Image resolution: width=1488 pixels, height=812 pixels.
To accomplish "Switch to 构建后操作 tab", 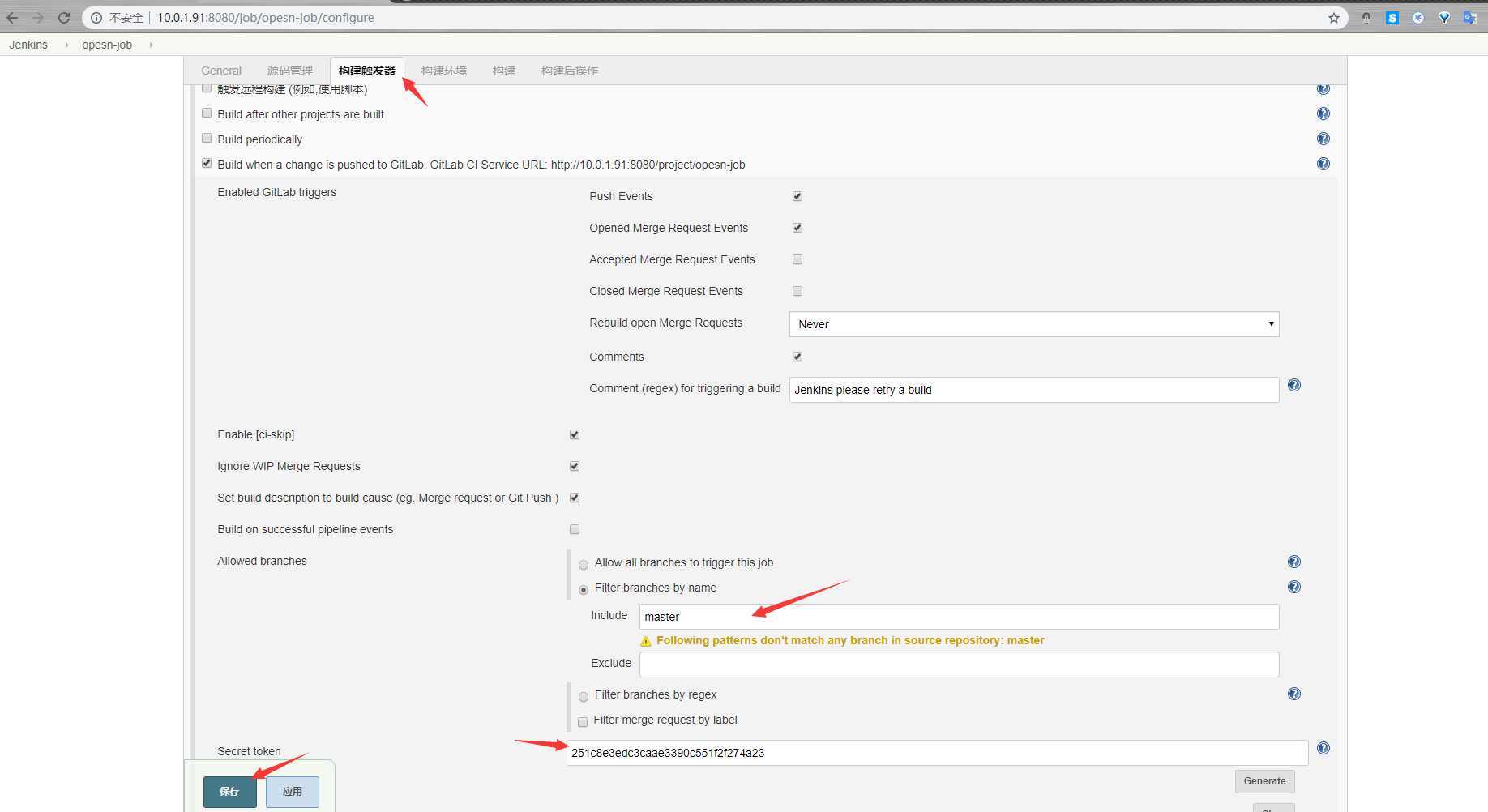I will [569, 71].
